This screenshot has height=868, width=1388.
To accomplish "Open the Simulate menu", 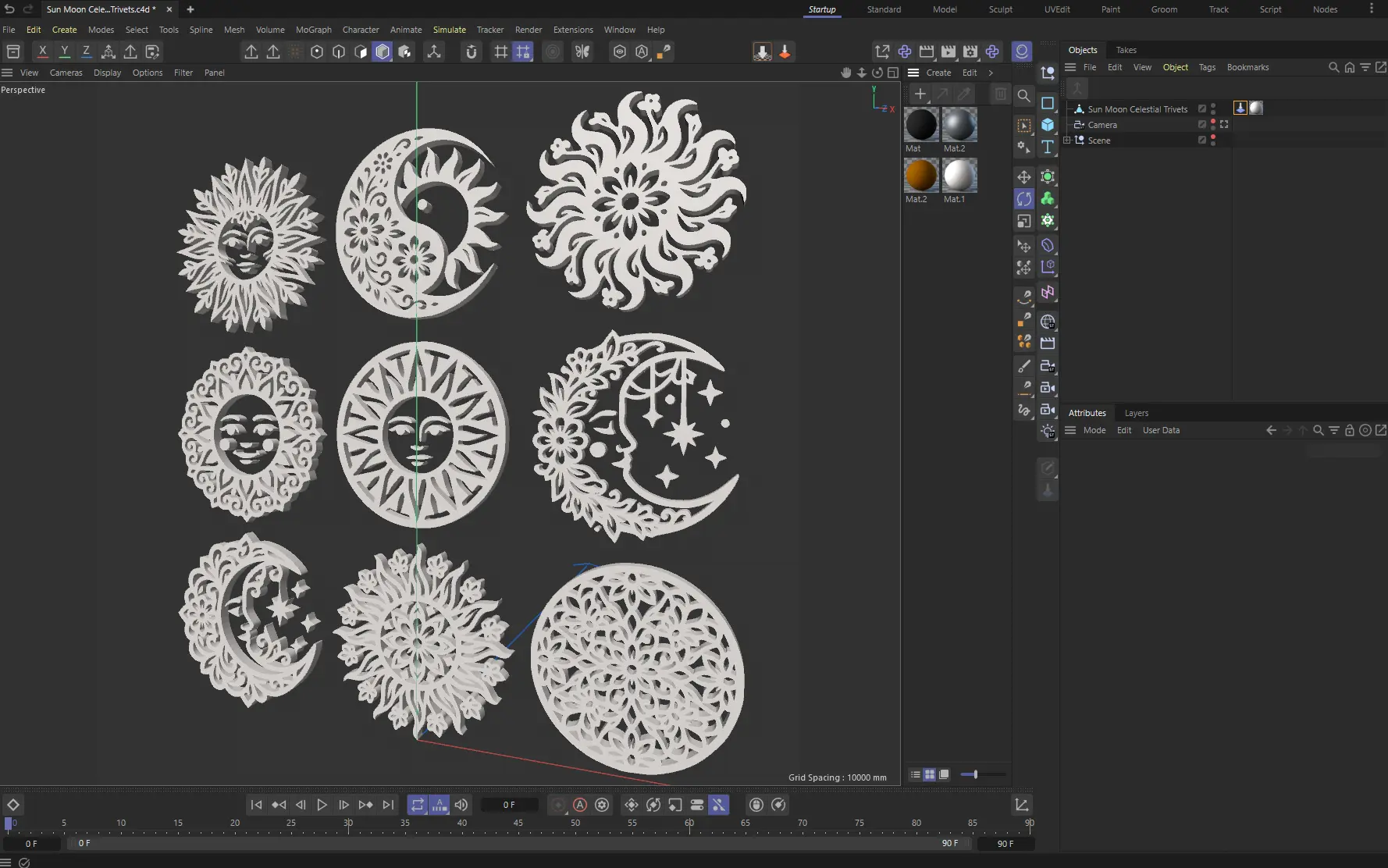I will 449,30.
